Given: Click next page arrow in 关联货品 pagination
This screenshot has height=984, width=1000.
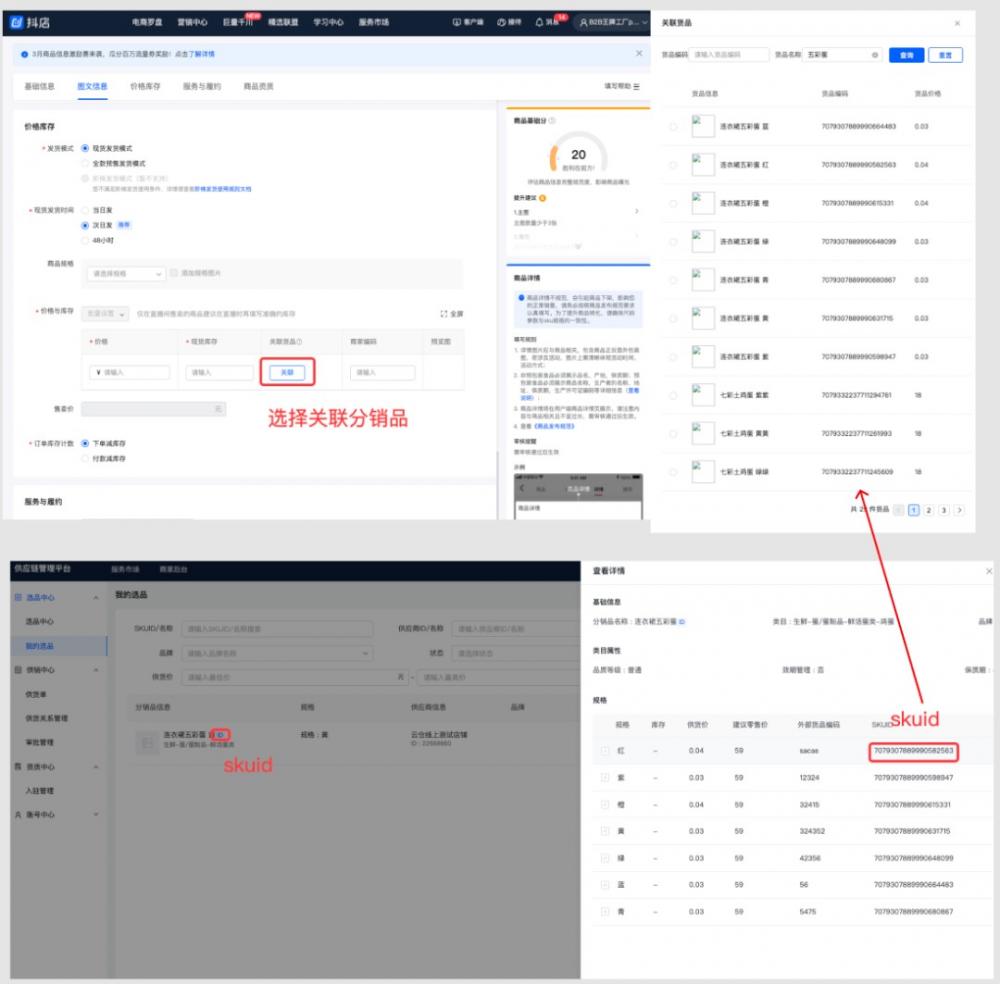Looking at the screenshot, I should pos(959,510).
